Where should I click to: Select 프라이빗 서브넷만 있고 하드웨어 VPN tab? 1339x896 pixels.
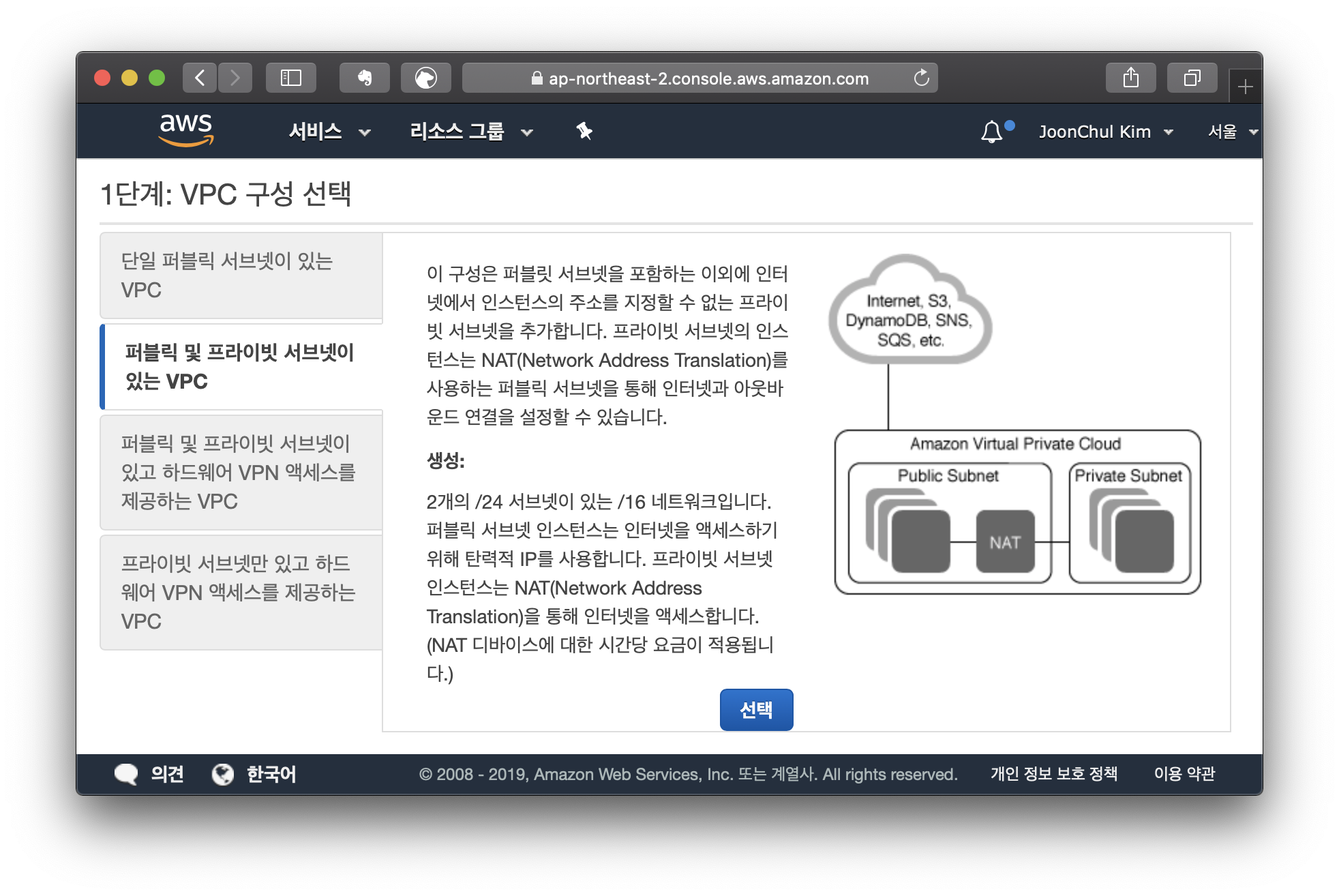click(241, 592)
